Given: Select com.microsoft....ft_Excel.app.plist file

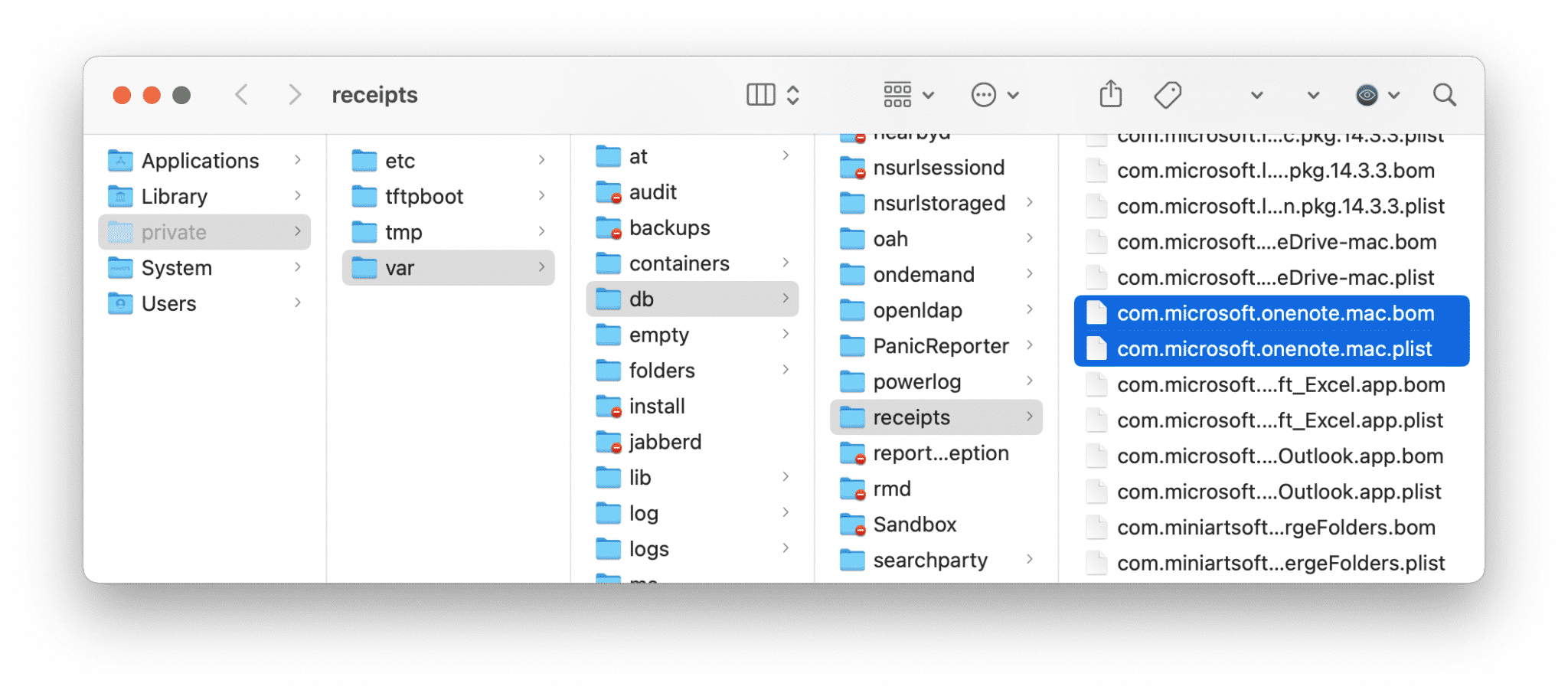Looking at the screenshot, I should coord(1272,420).
